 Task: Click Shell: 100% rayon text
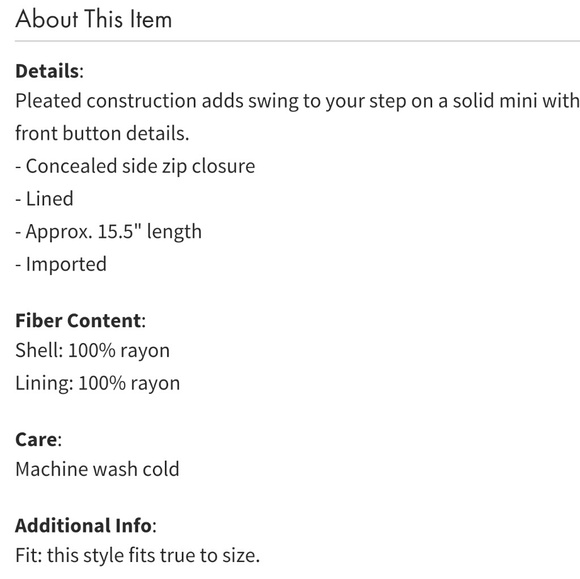pos(92,350)
